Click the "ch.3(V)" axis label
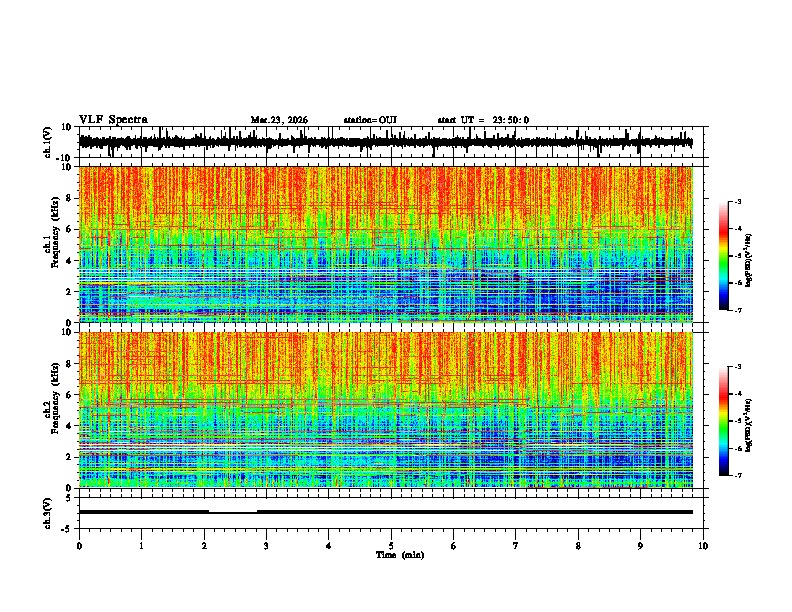Screen dimensions: 792x612 click(48, 513)
